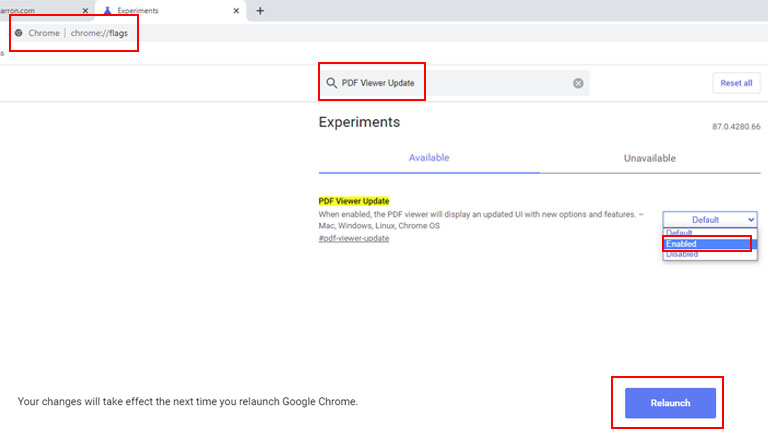The height and width of the screenshot is (432, 768).
Task: Choose Default in the dropdown list
Action: (x=710, y=233)
